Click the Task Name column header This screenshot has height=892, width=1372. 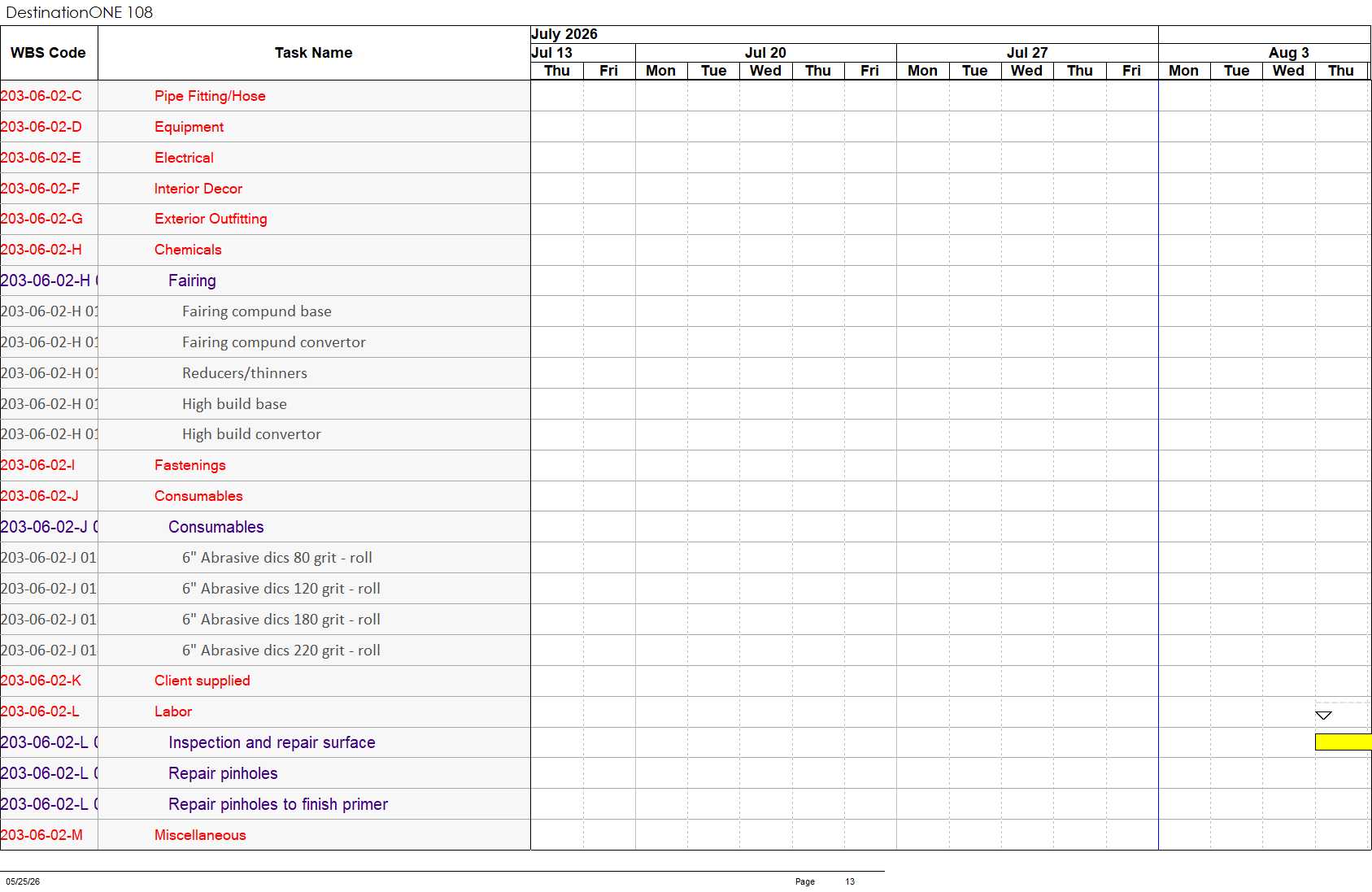pyautogui.click(x=313, y=53)
